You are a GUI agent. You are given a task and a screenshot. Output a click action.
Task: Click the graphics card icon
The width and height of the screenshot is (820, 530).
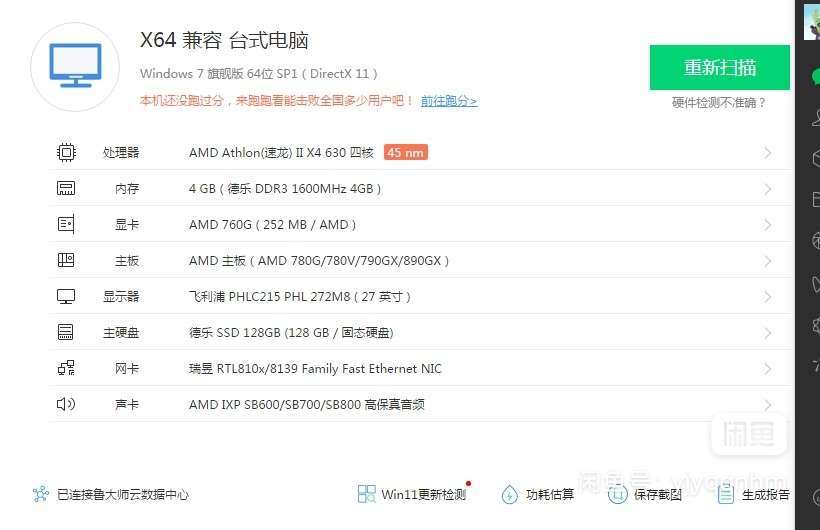66,224
